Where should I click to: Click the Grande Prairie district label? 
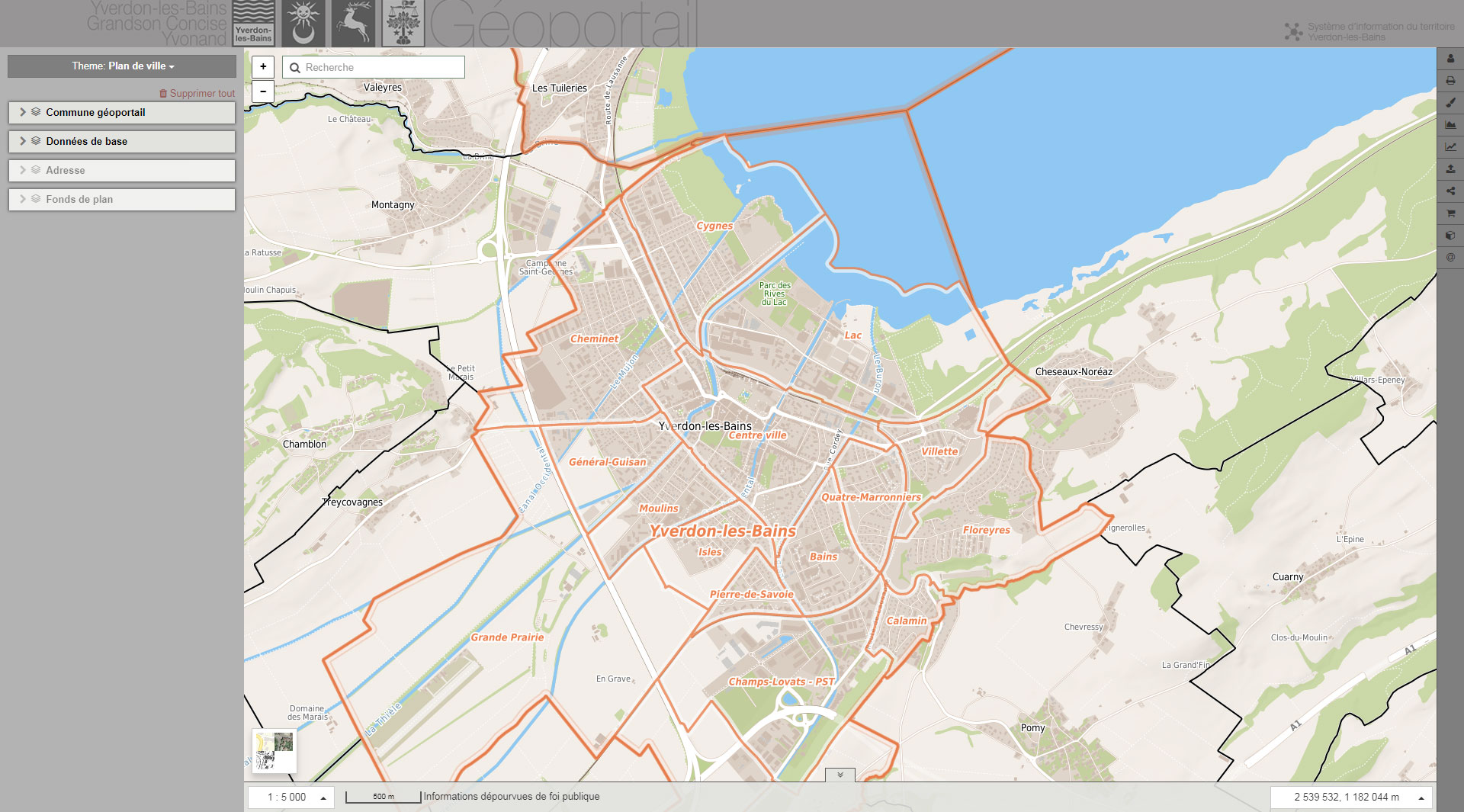(x=507, y=637)
